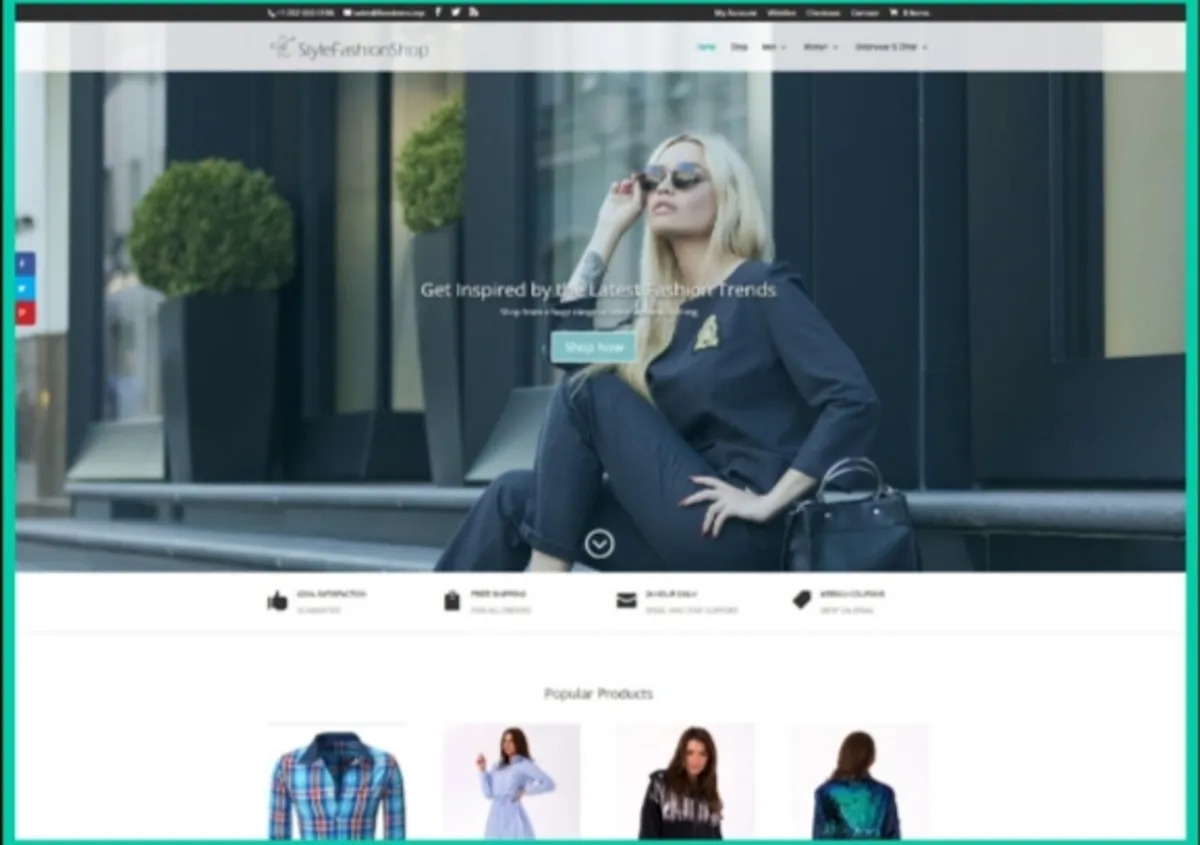
Task: Open the Home navigation tab
Action: [707, 46]
